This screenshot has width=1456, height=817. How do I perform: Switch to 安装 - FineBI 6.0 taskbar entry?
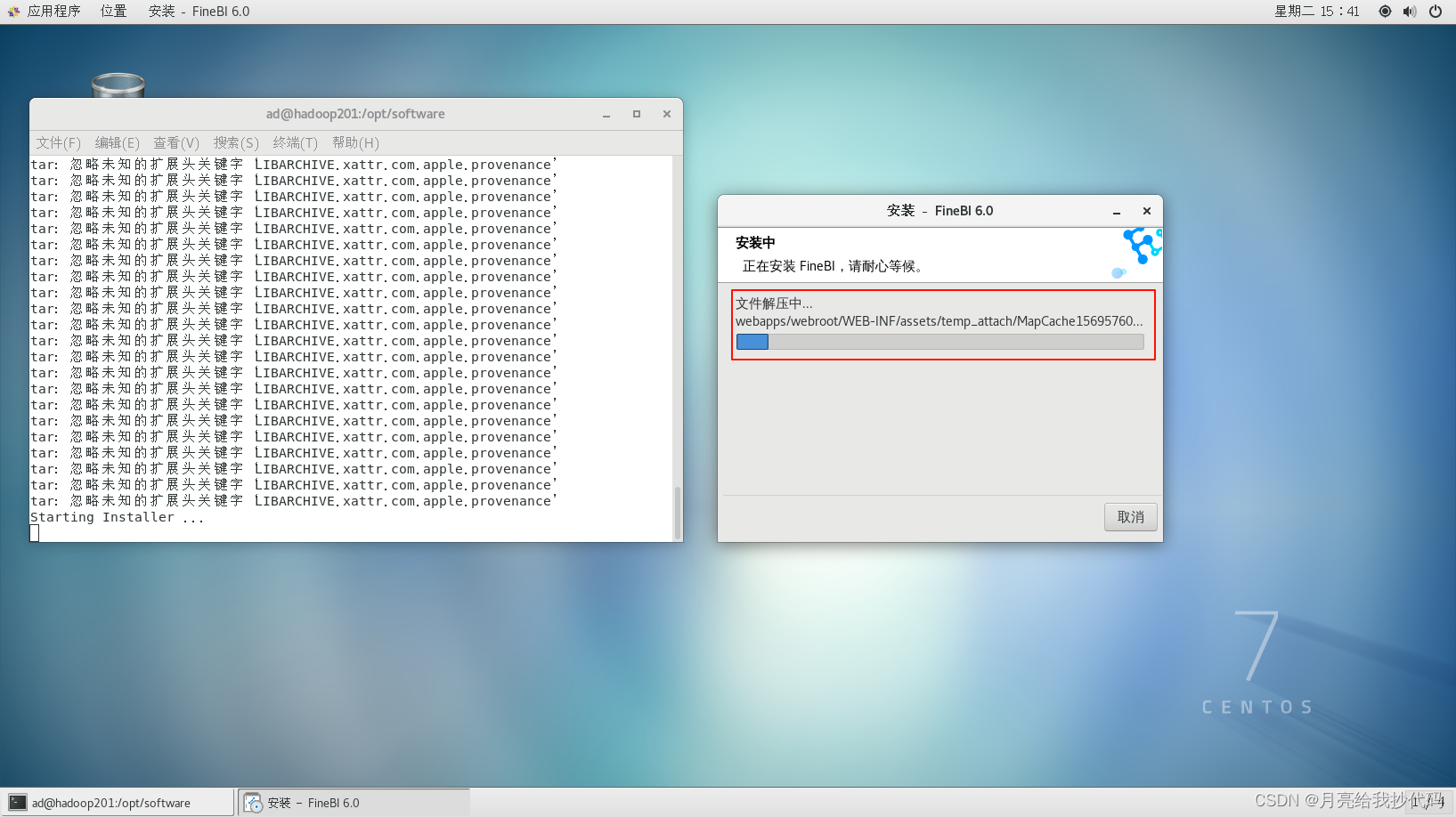click(354, 803)
